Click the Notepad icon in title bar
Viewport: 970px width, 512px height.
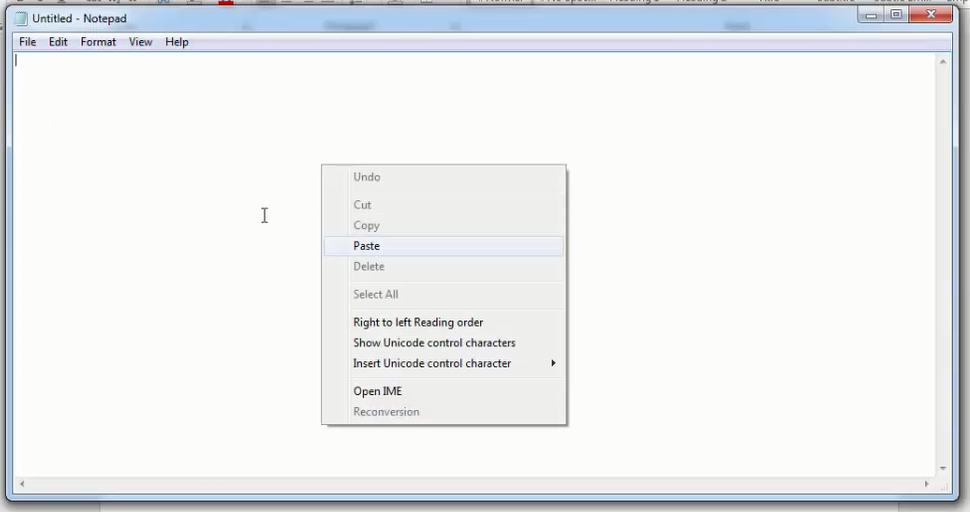point(21,19)
